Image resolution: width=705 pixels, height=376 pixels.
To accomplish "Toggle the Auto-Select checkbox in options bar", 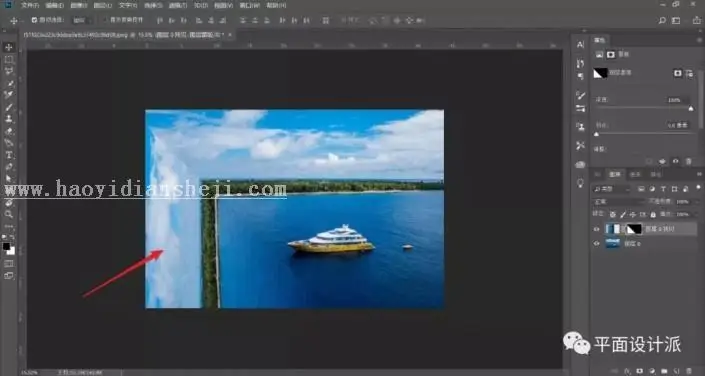I will coord(34,20).
